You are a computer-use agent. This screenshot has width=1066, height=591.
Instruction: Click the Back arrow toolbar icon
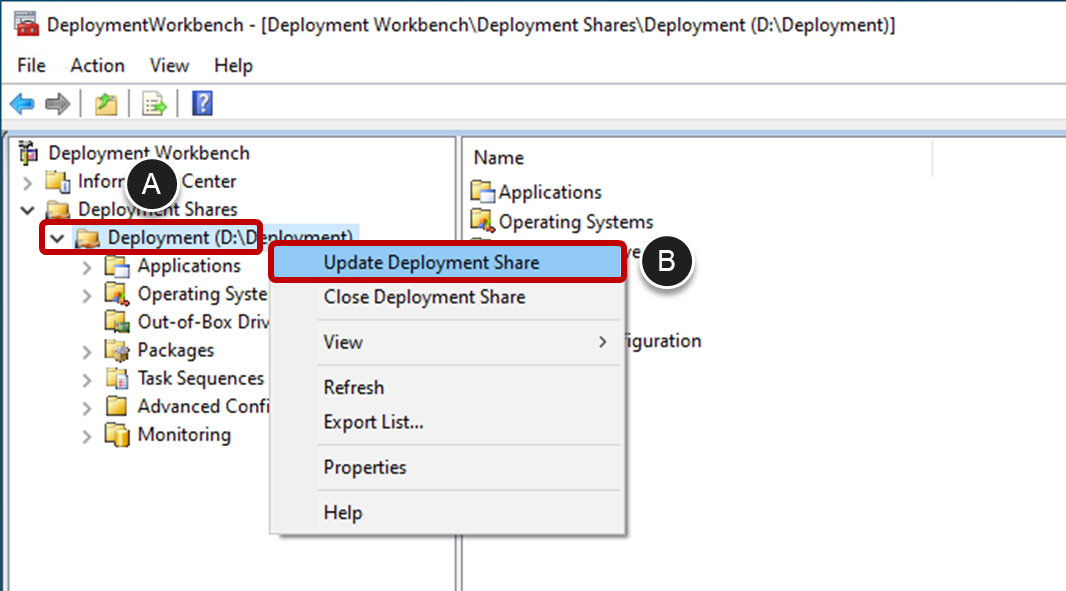22,104
